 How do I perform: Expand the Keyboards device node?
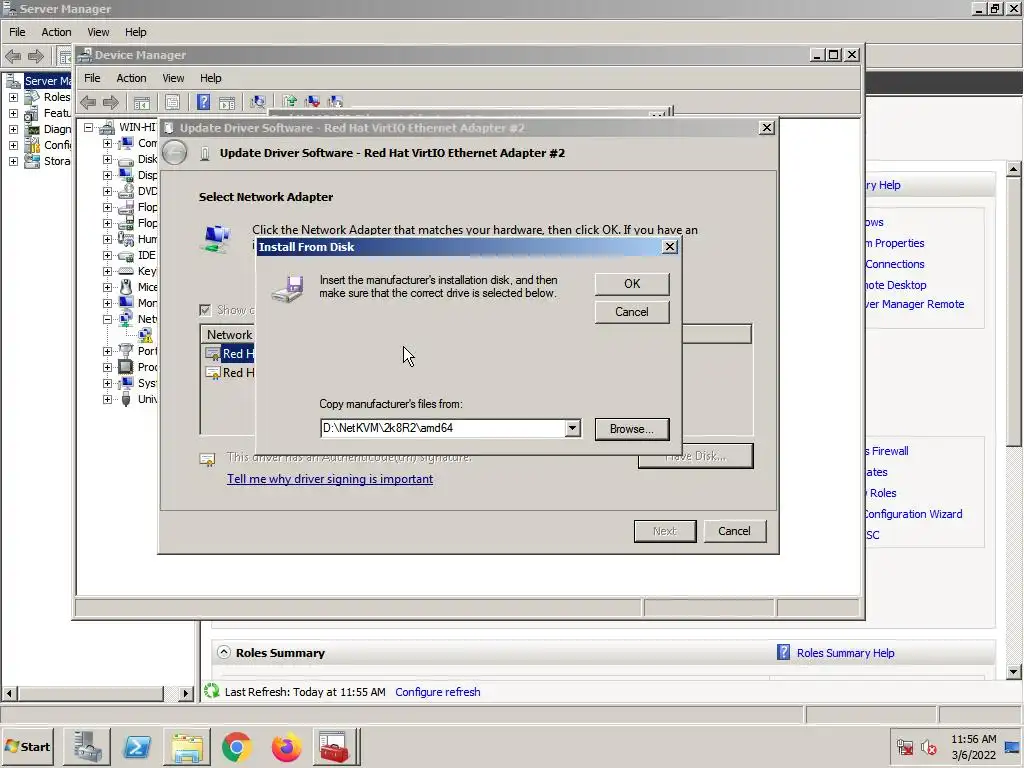(x=107, y=271)
